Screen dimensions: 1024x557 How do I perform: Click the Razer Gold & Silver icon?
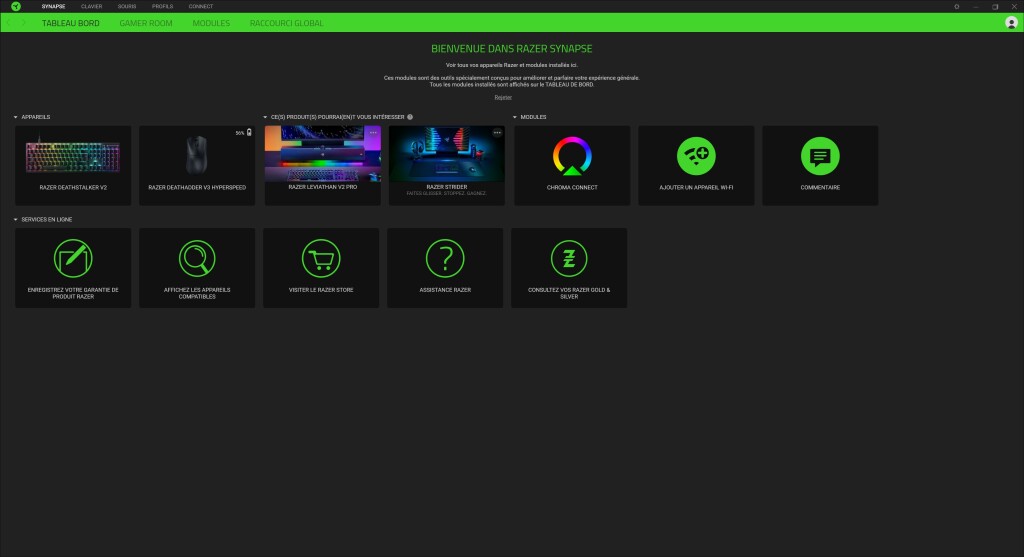click(569, 259)
